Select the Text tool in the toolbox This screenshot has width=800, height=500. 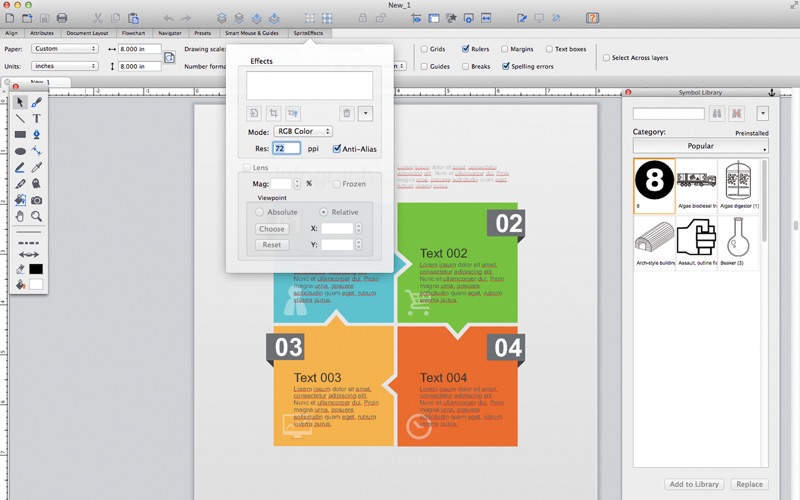[x=37, y=118]
